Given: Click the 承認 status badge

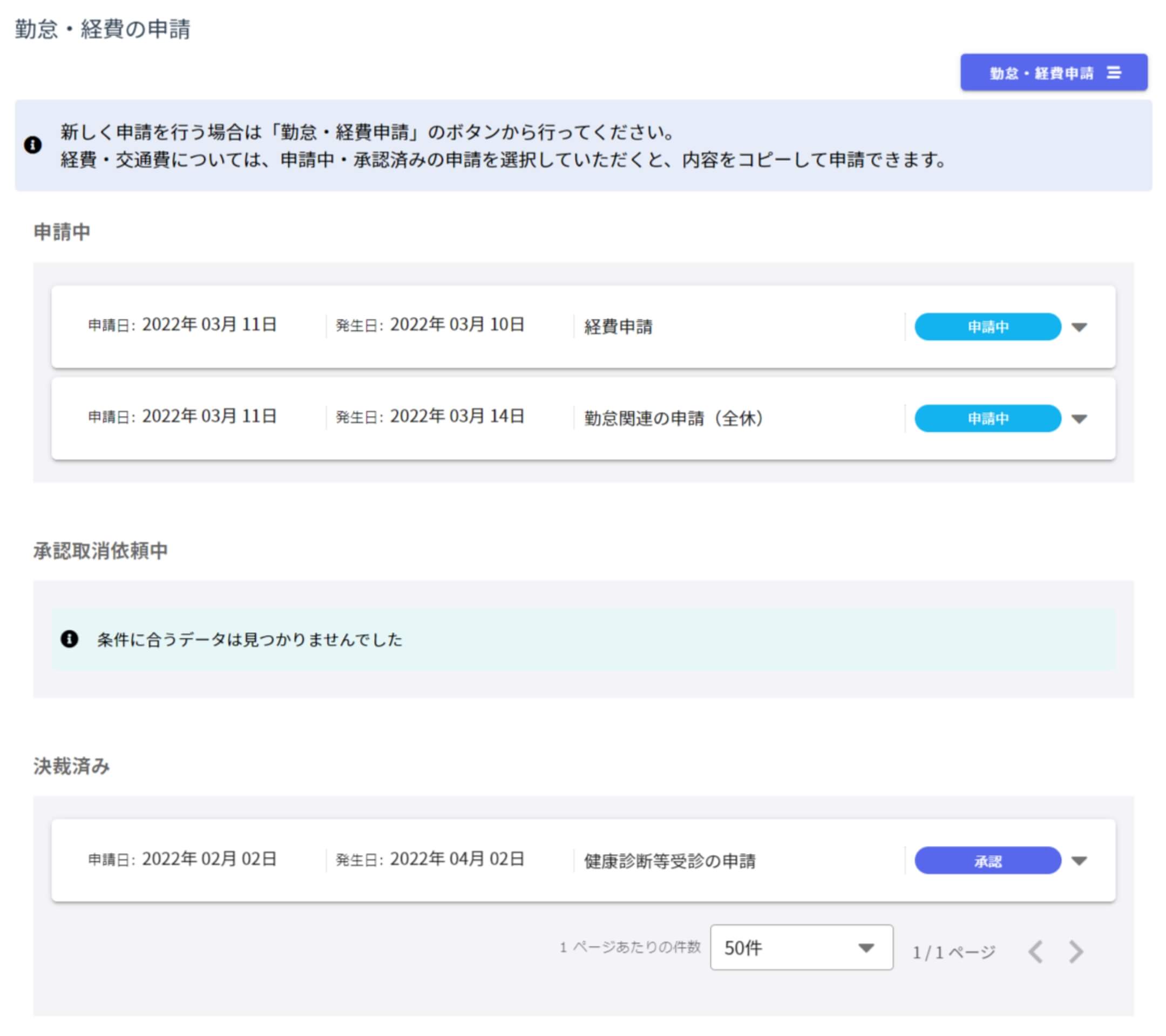Looking at the screenshot, I should pos(987,861).
